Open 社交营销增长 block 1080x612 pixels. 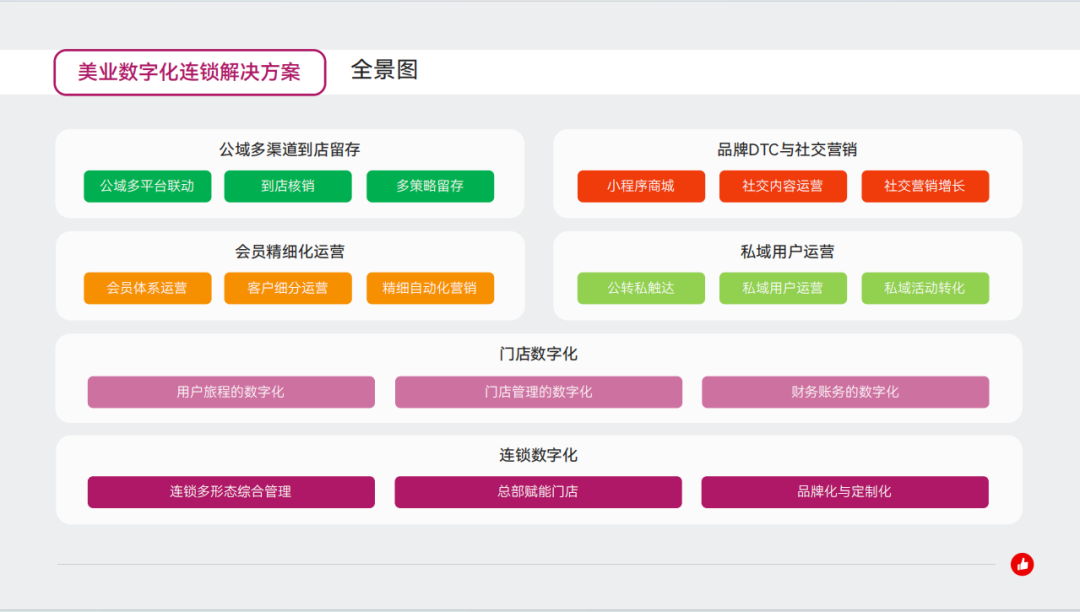click(x=925, y=186)
